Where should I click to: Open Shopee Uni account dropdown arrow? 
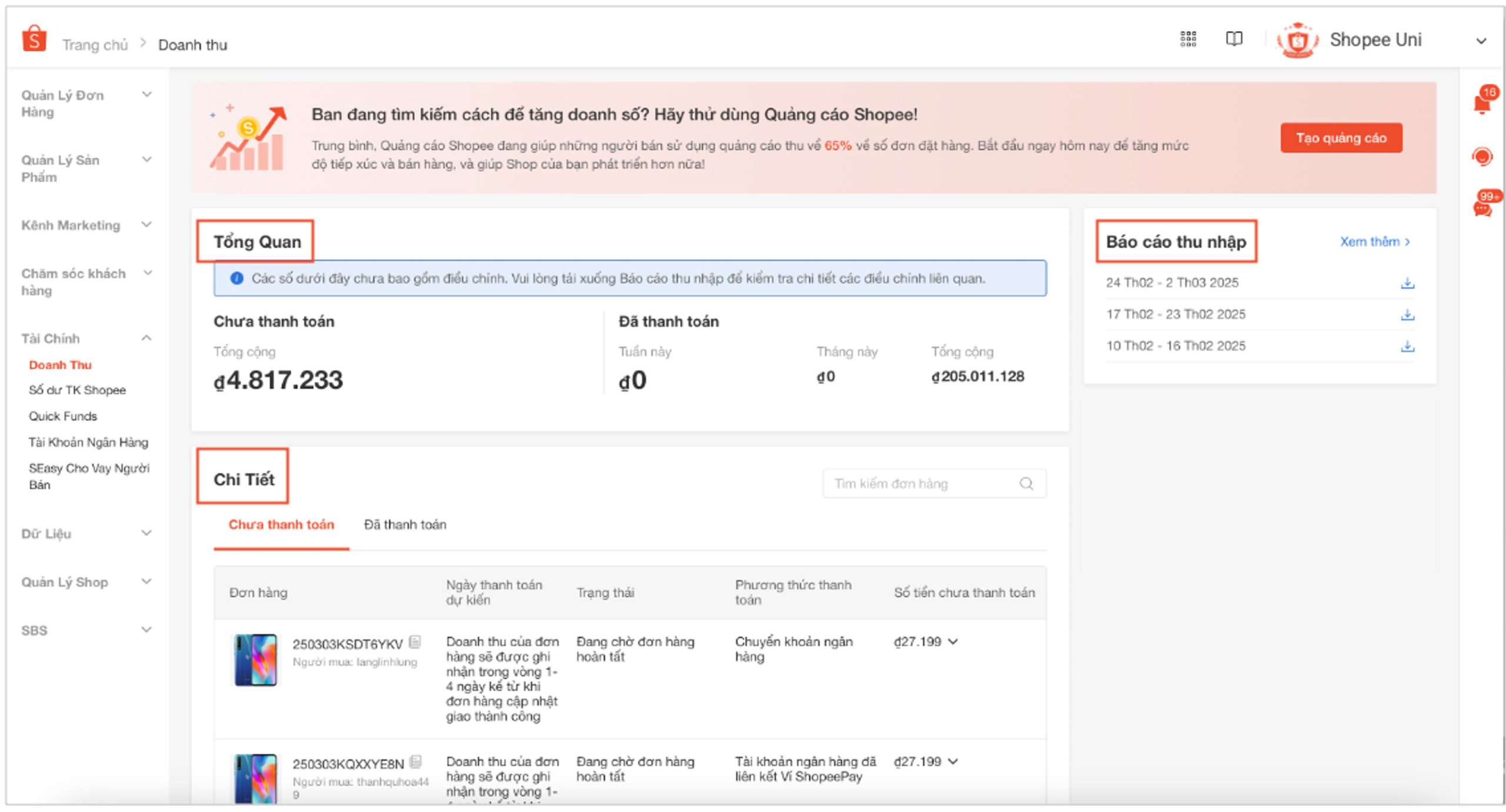coord(1481,41)
